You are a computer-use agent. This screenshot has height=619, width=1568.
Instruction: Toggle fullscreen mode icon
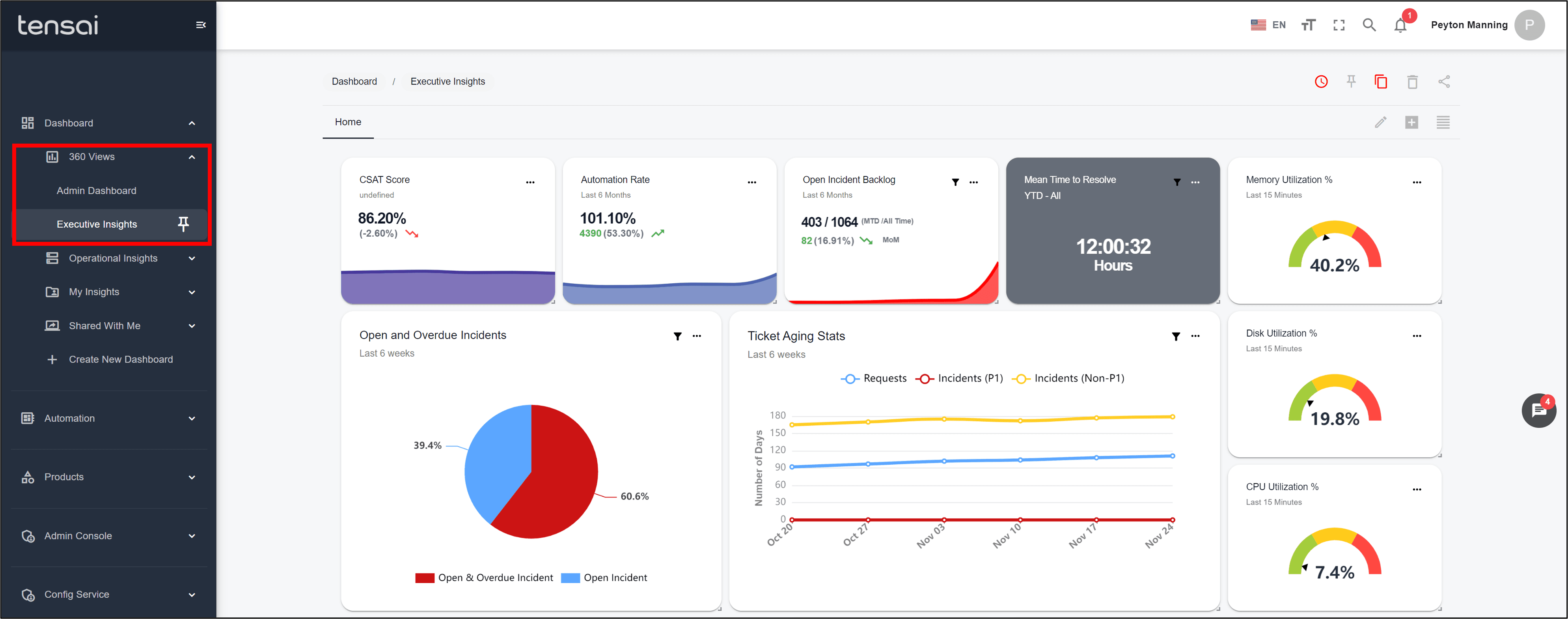click(x=1339, y=25)
